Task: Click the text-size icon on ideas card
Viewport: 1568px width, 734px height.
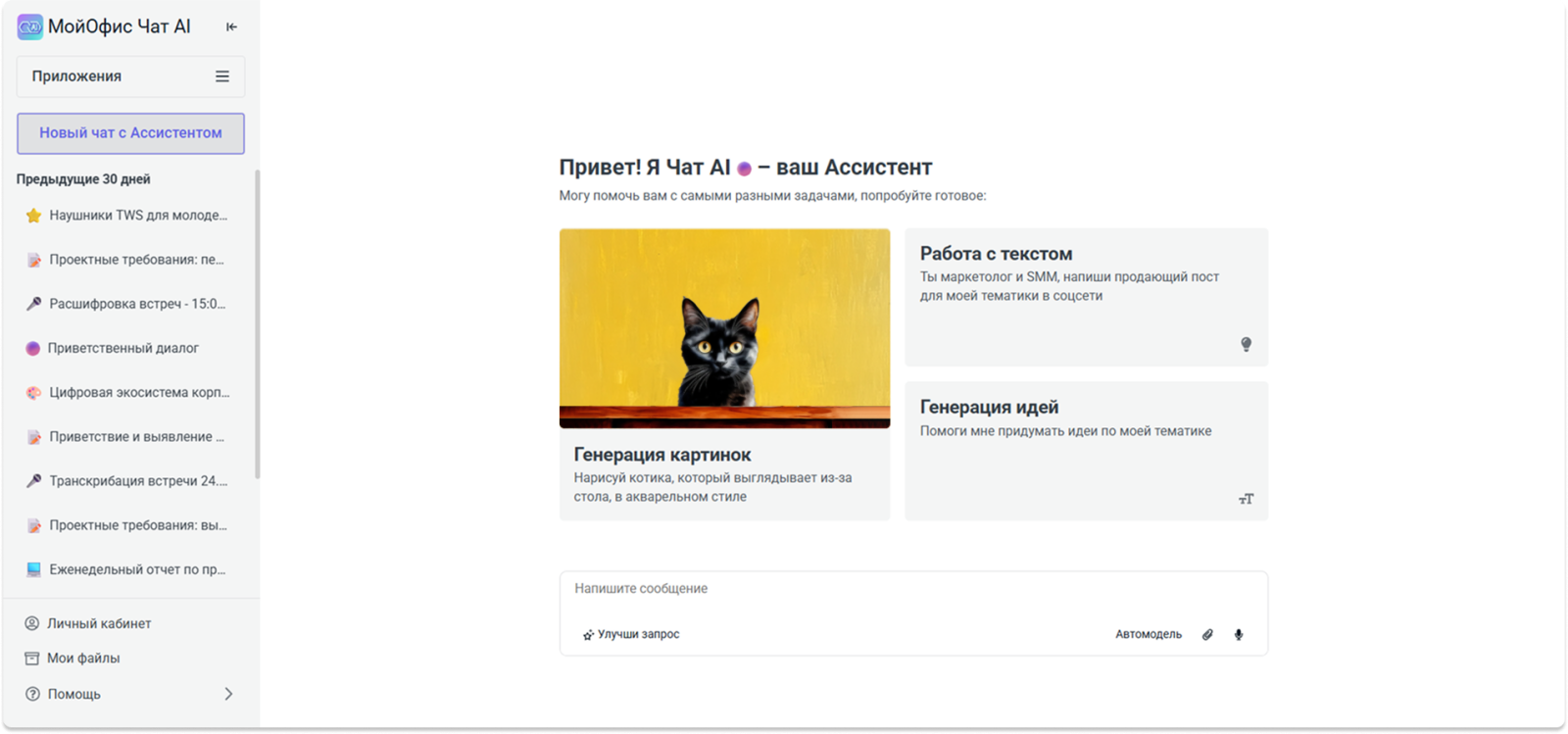Action: click(x=1246, y=499)
